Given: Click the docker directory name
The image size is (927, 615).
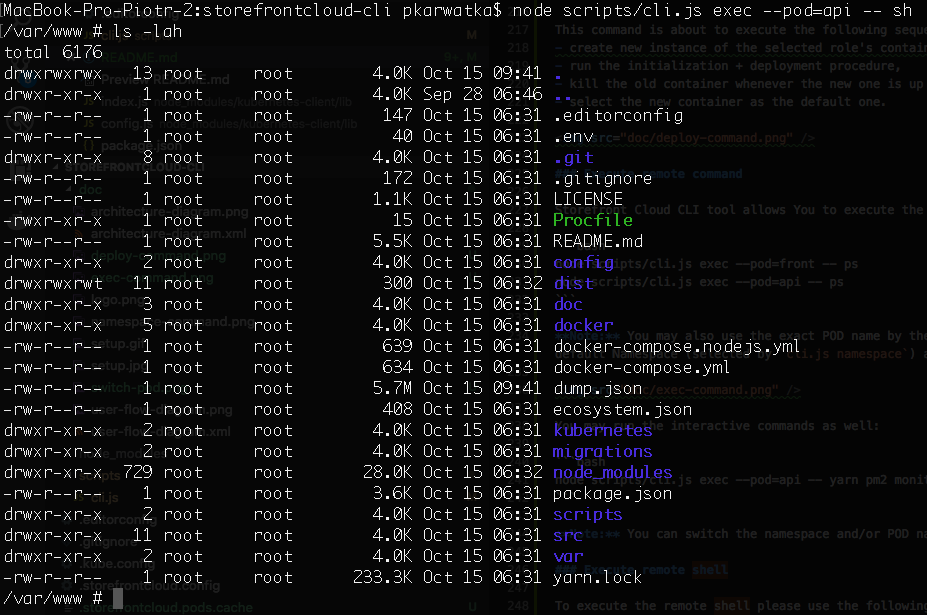Looking at the screenshot, I should click(x=583, y=325).
